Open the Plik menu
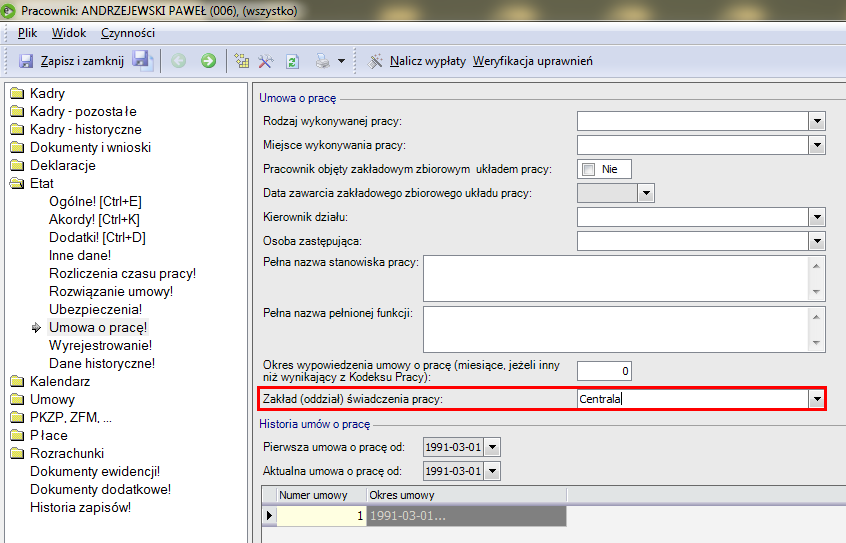The image size is (846, 543). [x=27, y=33]
